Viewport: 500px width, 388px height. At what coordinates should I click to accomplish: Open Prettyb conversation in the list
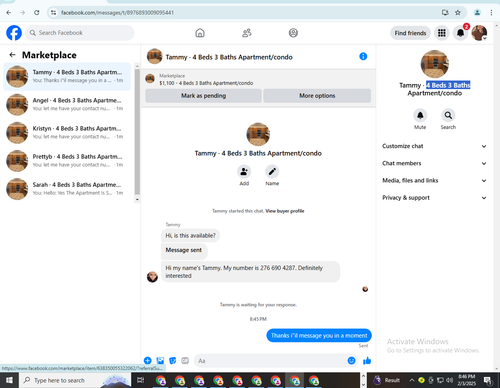(x=67, y=161)
